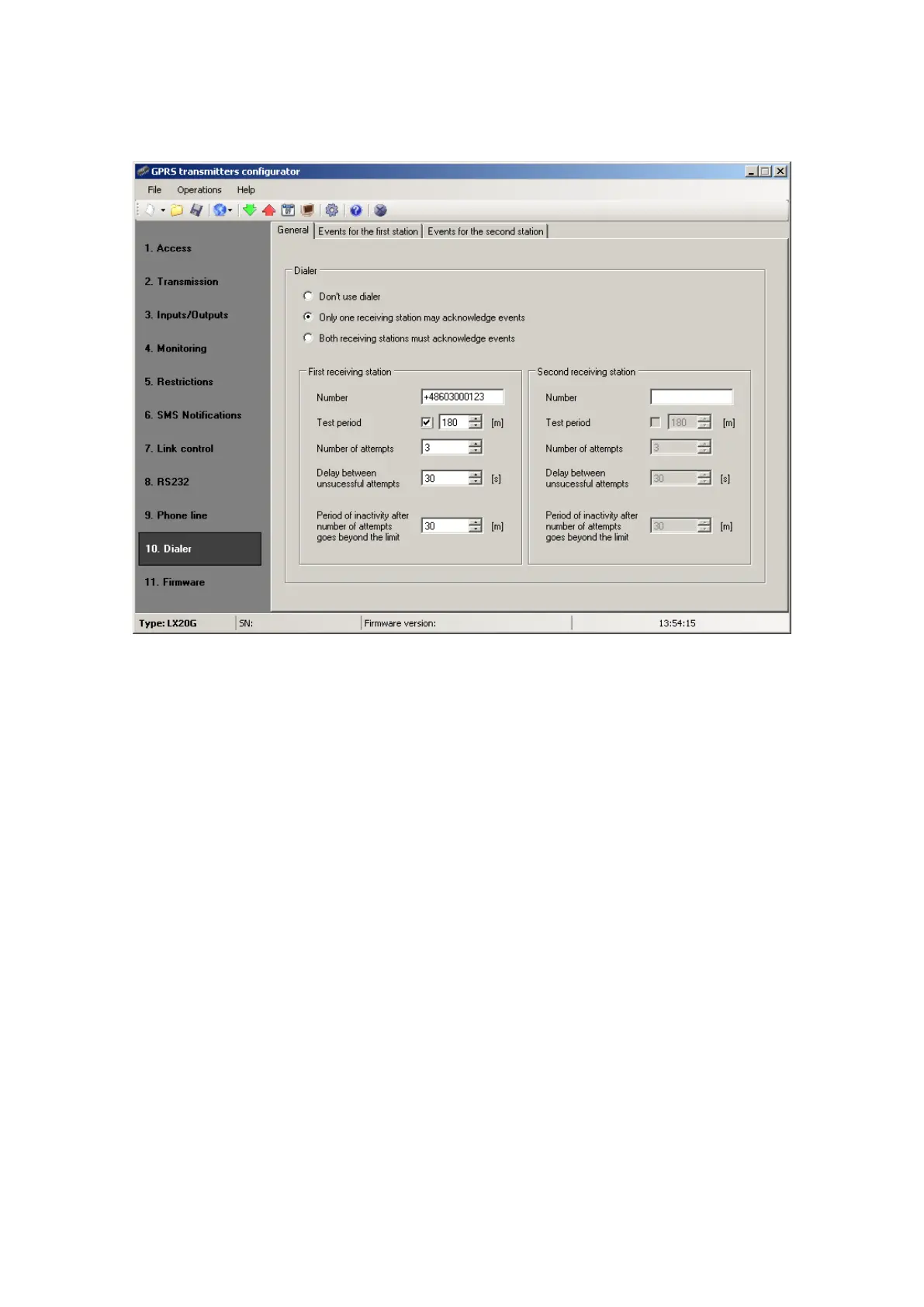Viewport: 924px width, 1307px height.
Task: Click first station inactivity period value field
Action: coord(445,526)
